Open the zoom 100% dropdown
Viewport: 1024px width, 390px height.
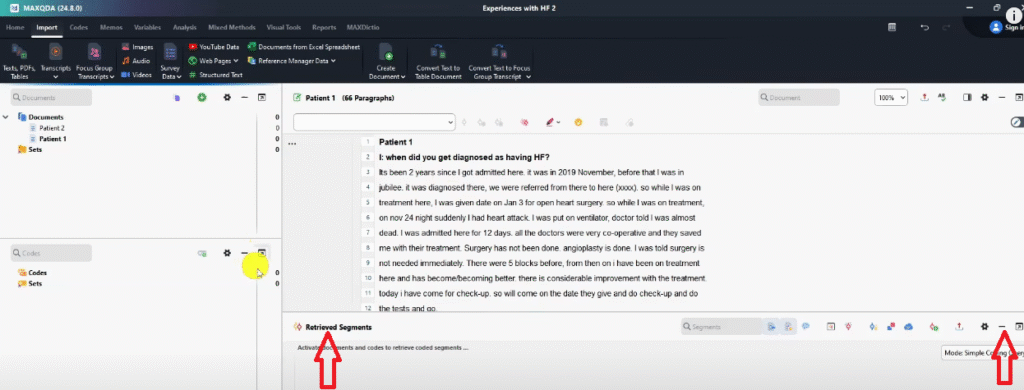coord(891,97)
